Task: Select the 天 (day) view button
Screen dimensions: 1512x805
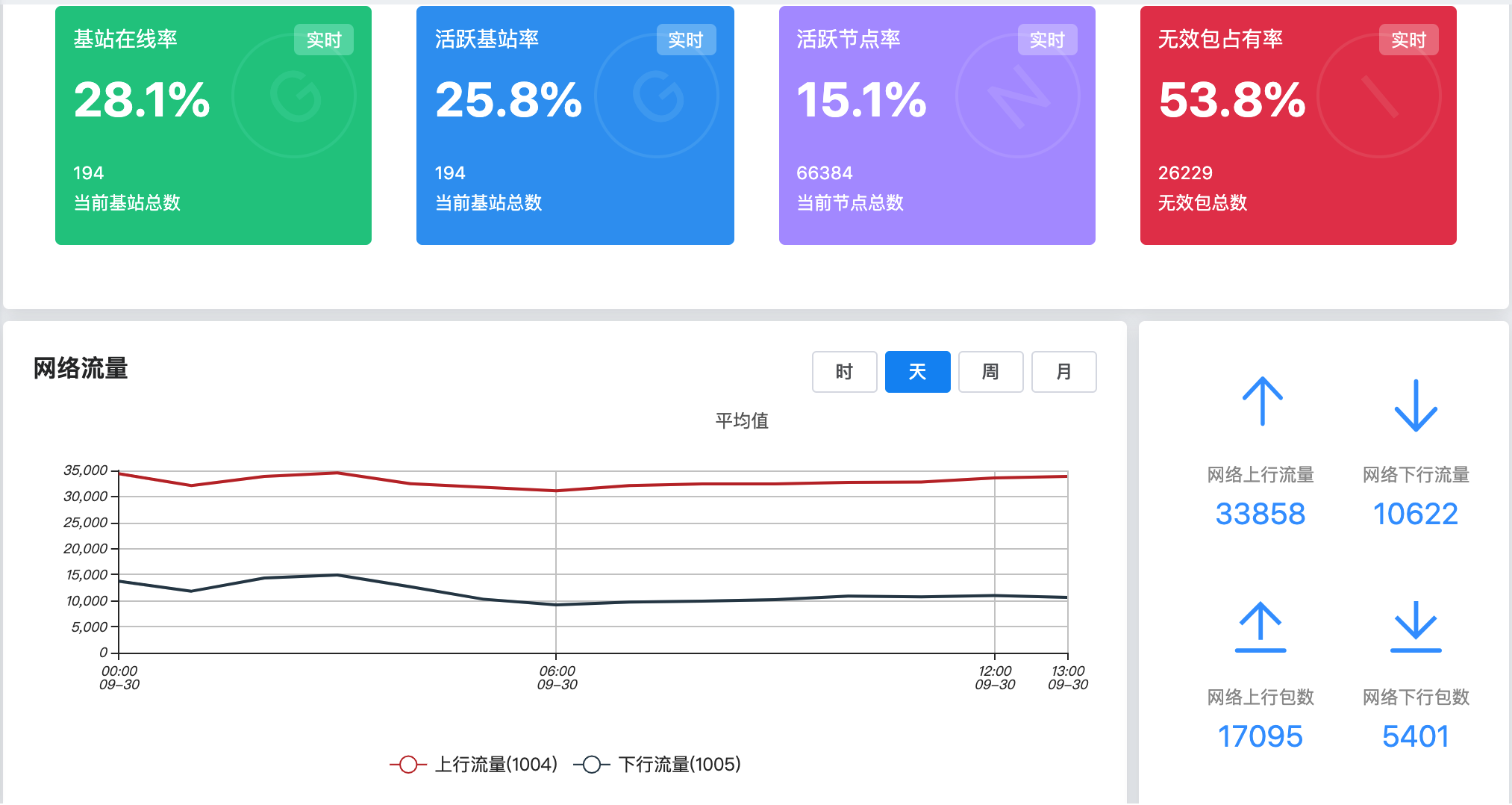Action: pyautogui.click(x=917, y=372)
